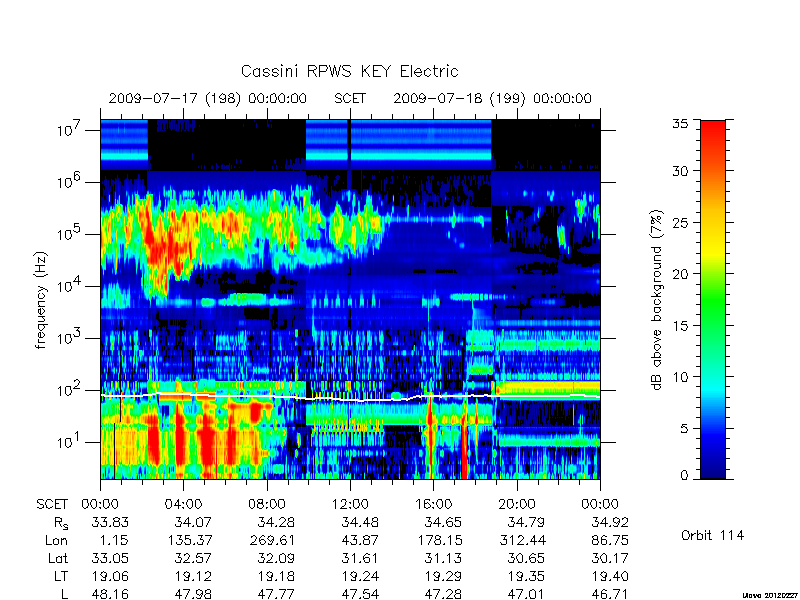Click the LT value '19.06'
The width and height of the screenshot is (800, 600).
[110, 576]
